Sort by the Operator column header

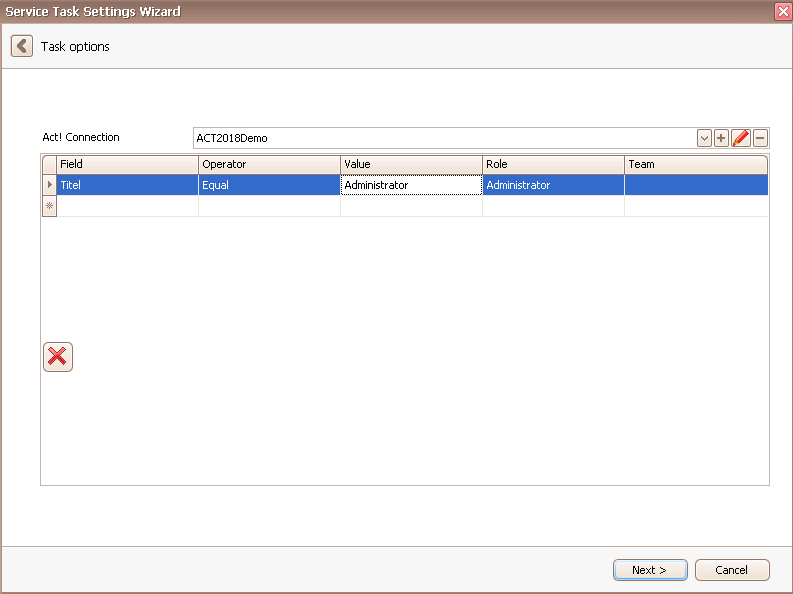[270, 164]
